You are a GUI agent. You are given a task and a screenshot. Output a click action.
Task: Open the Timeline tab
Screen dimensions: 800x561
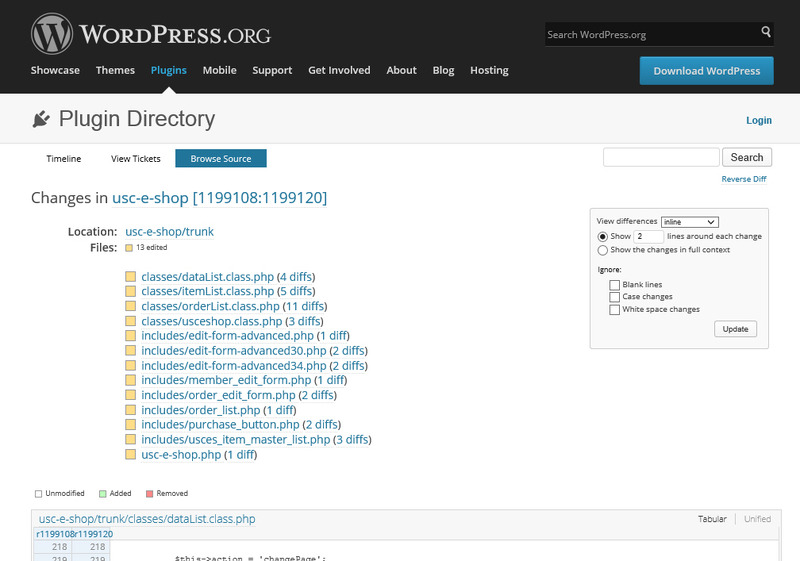click(64, 158)
